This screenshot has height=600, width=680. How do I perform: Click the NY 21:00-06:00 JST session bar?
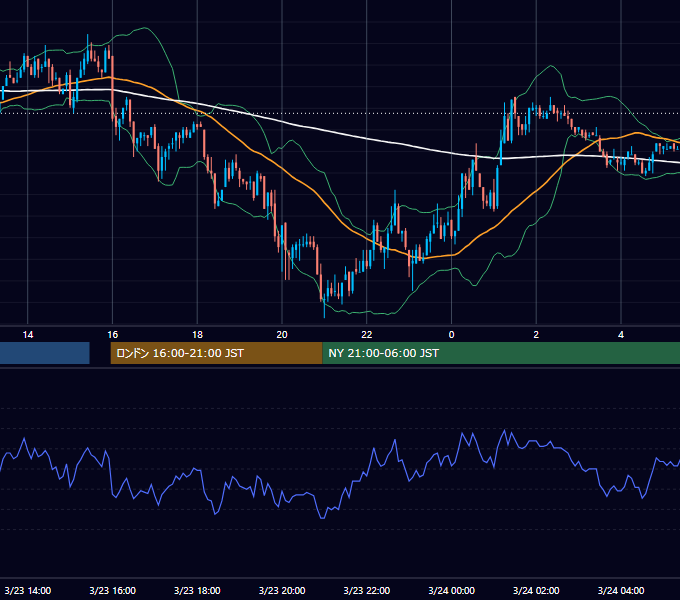click(x=501, y=353)
